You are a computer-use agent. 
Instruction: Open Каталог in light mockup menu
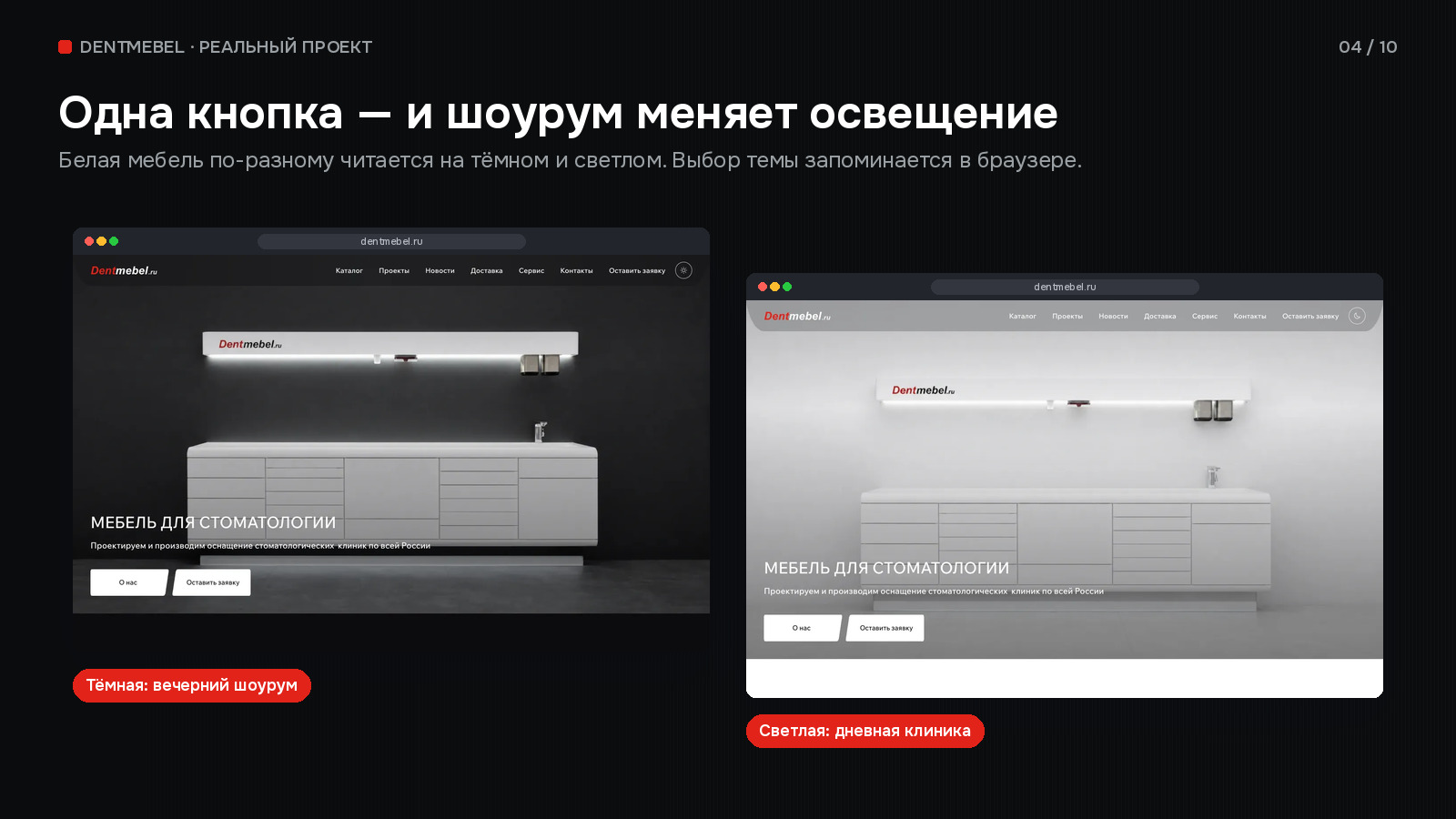pos(1023,316)
